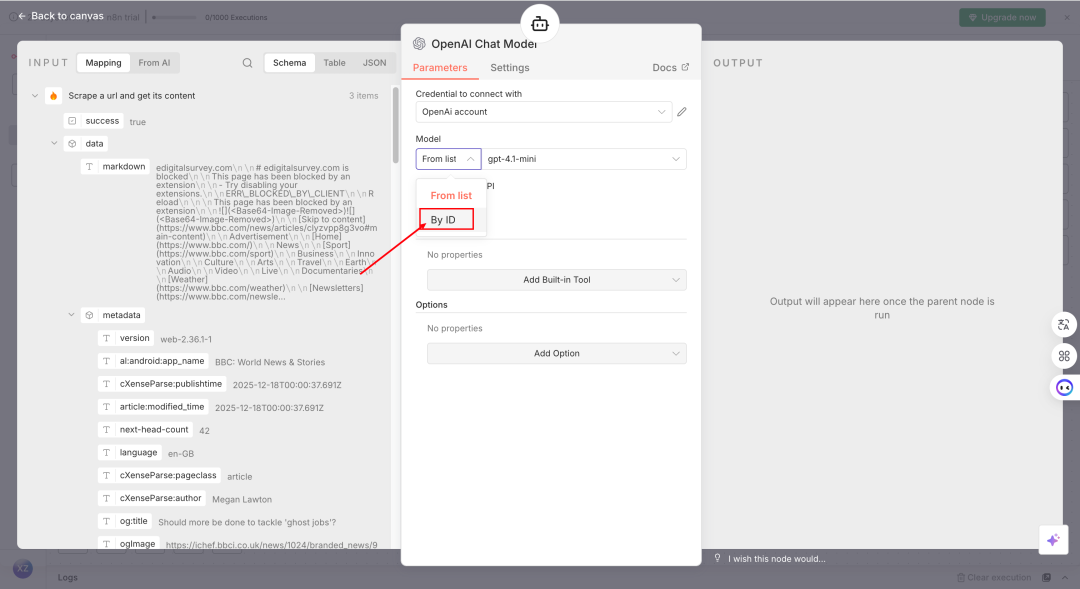Click the language text type icon
Screen dimensions: 1080x589
coord(106,453)
